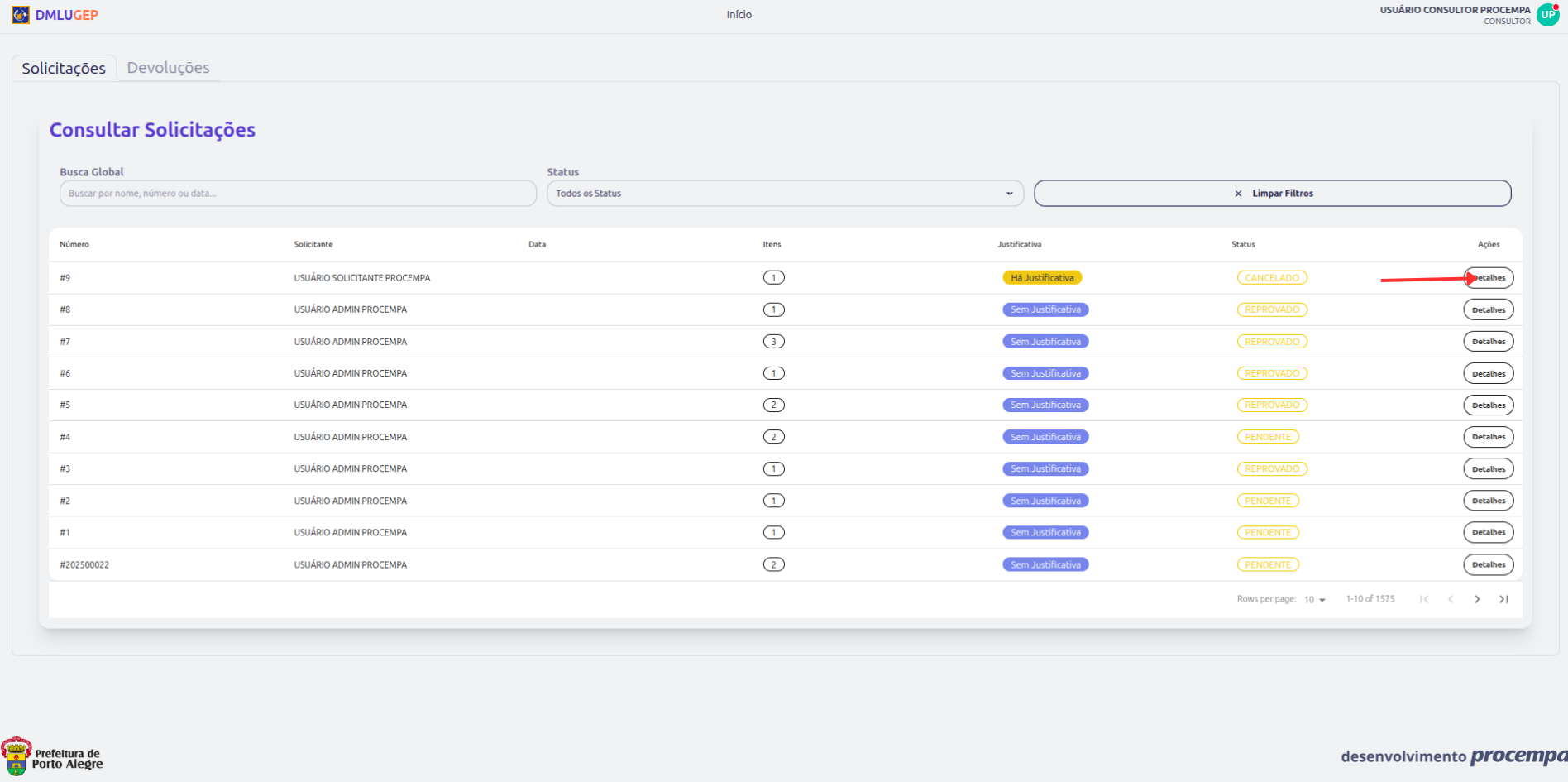This screenshot has height=782, width=1568.
Task: Click the PENDENTE status tag on row #4
Action: click(1268, 437)
